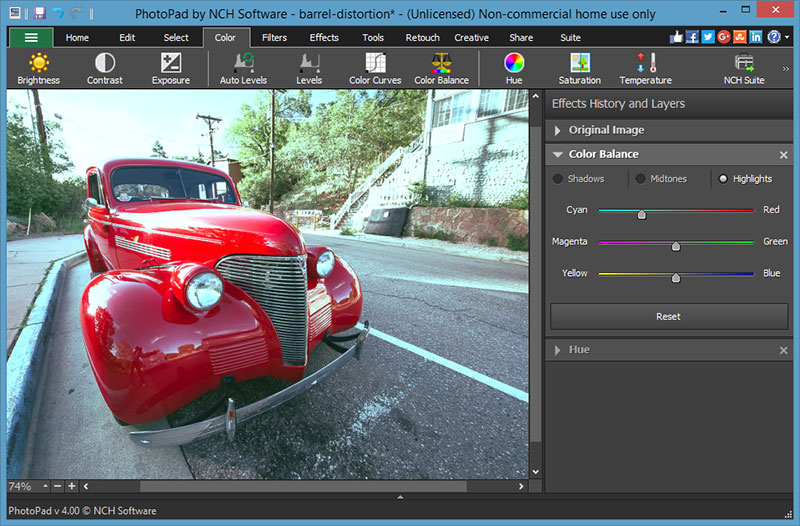Expand the Hue effect layer

[558, 350]
